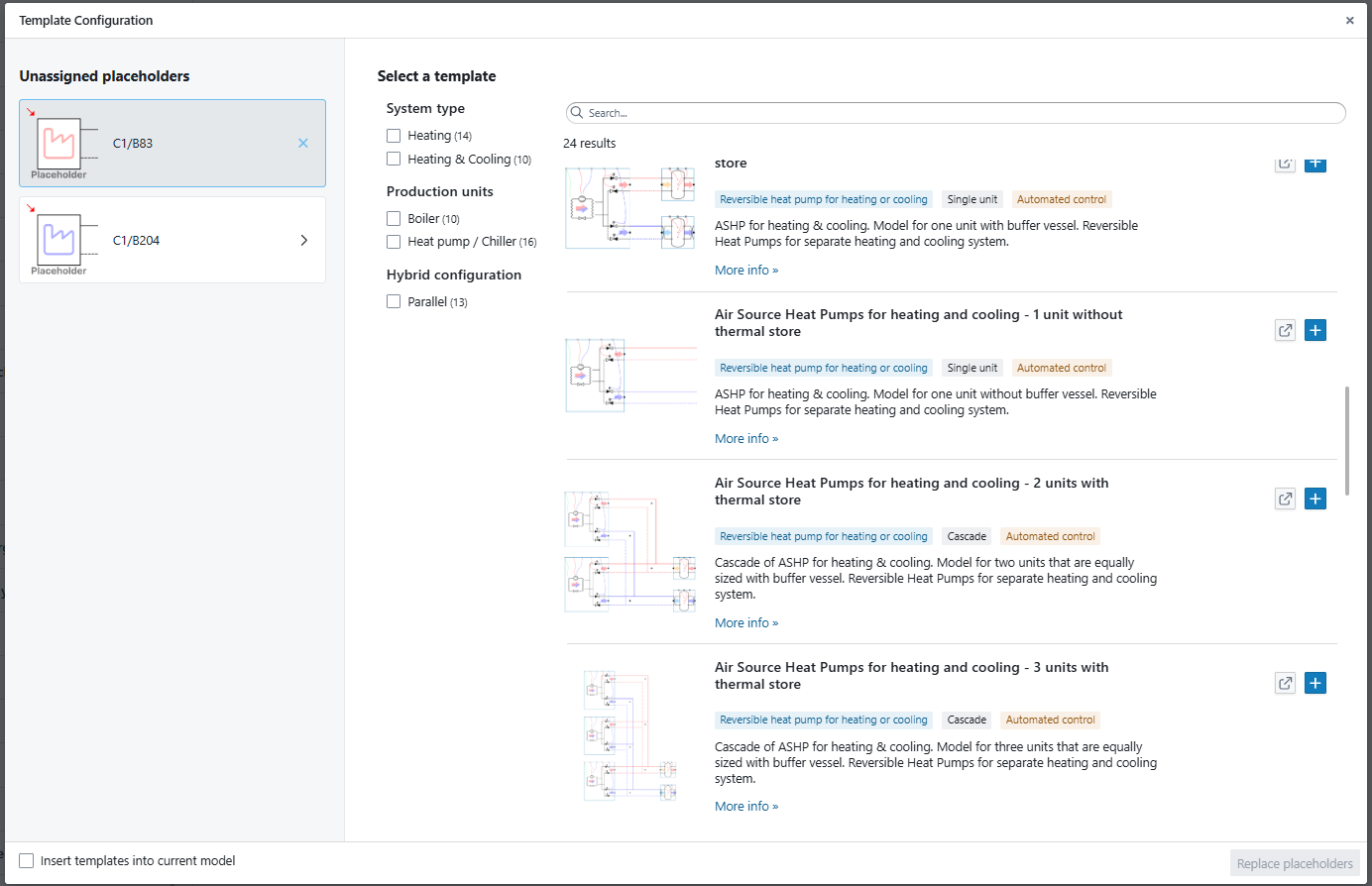The image size is (1372, 886).
Task: Click the results list vertical scrollbar
Action: 1346,441
